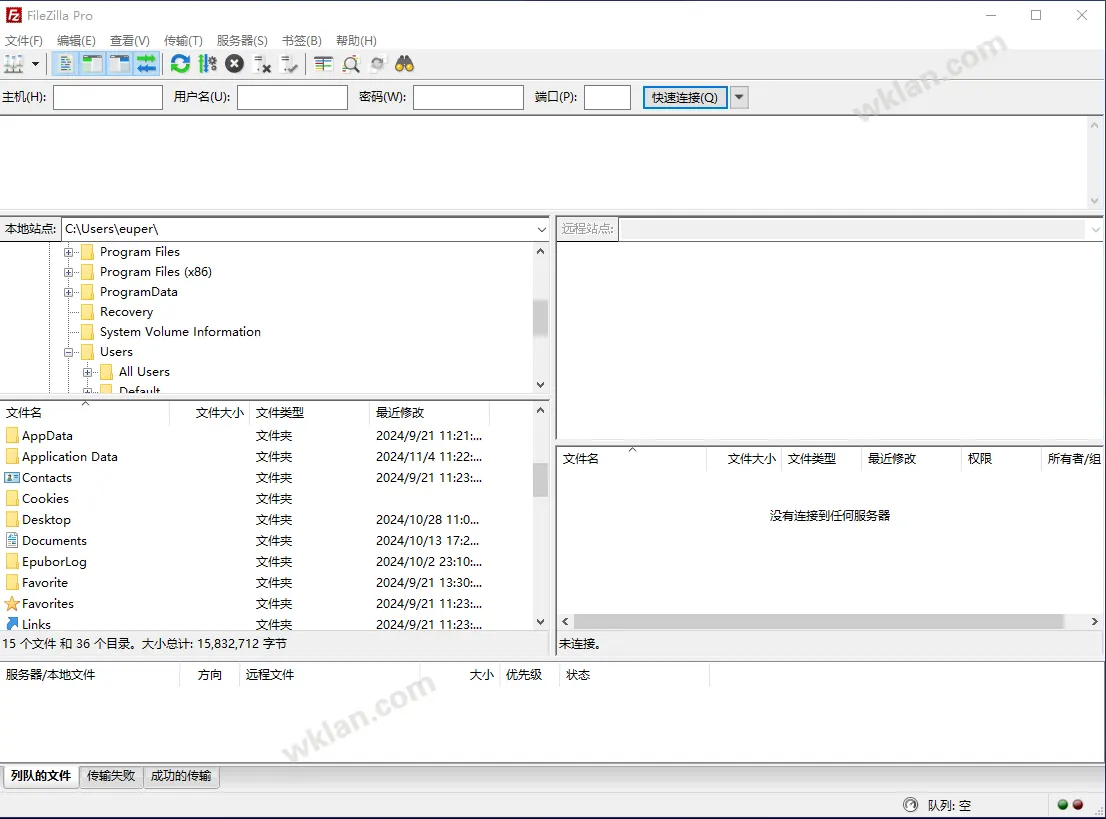Image resolution: width=1106 pixels, height=819 pixels.
Task: Sort local list by 最近修改 column
Action: click(429, 413)
